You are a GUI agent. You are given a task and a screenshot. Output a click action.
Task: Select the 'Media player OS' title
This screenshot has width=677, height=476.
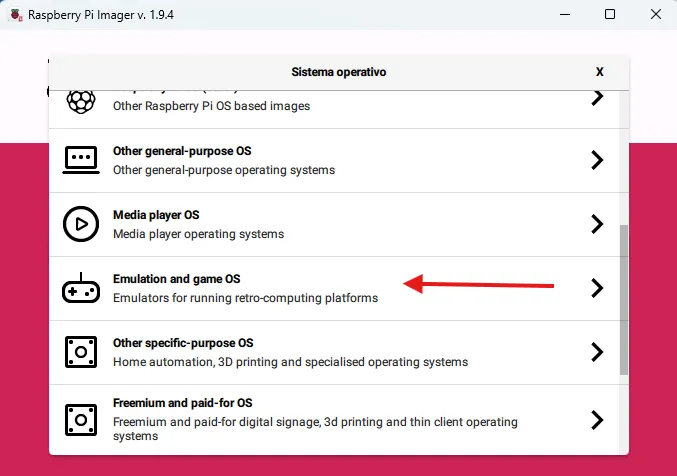click(x=156, y=215)
